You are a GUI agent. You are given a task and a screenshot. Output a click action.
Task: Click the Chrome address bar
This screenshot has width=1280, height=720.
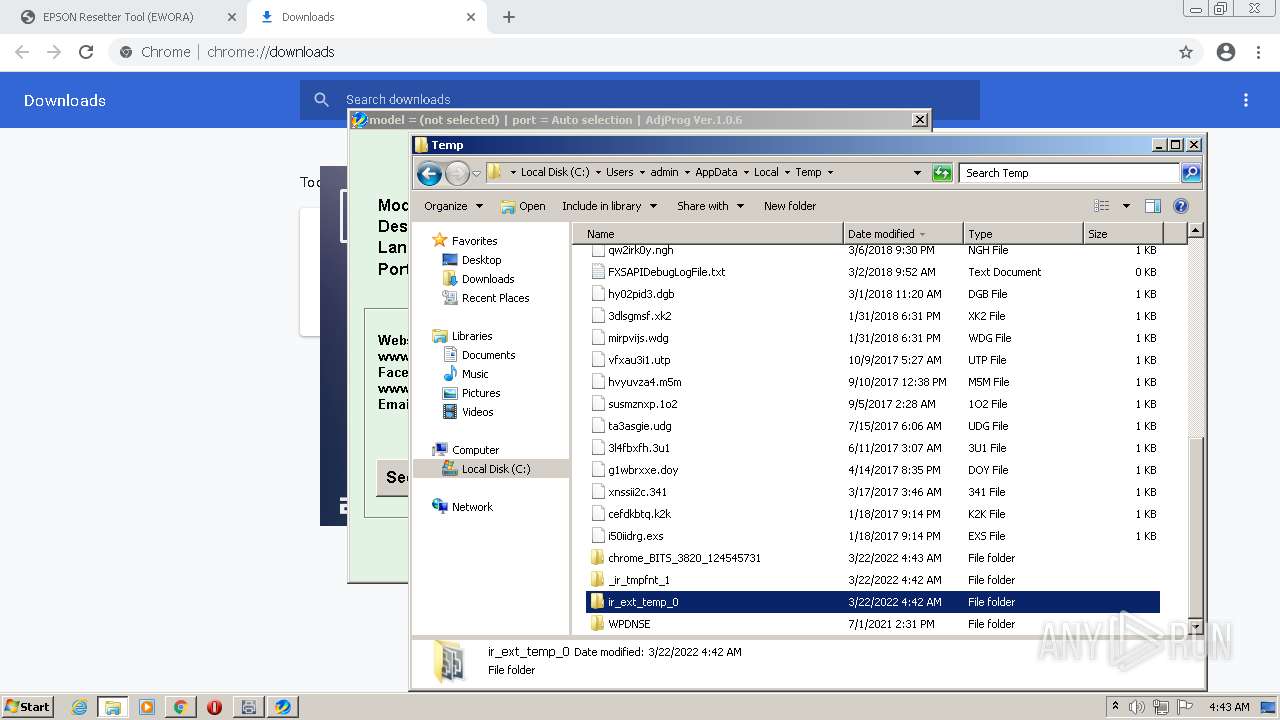pyautogui.click(x=640, y=52)
